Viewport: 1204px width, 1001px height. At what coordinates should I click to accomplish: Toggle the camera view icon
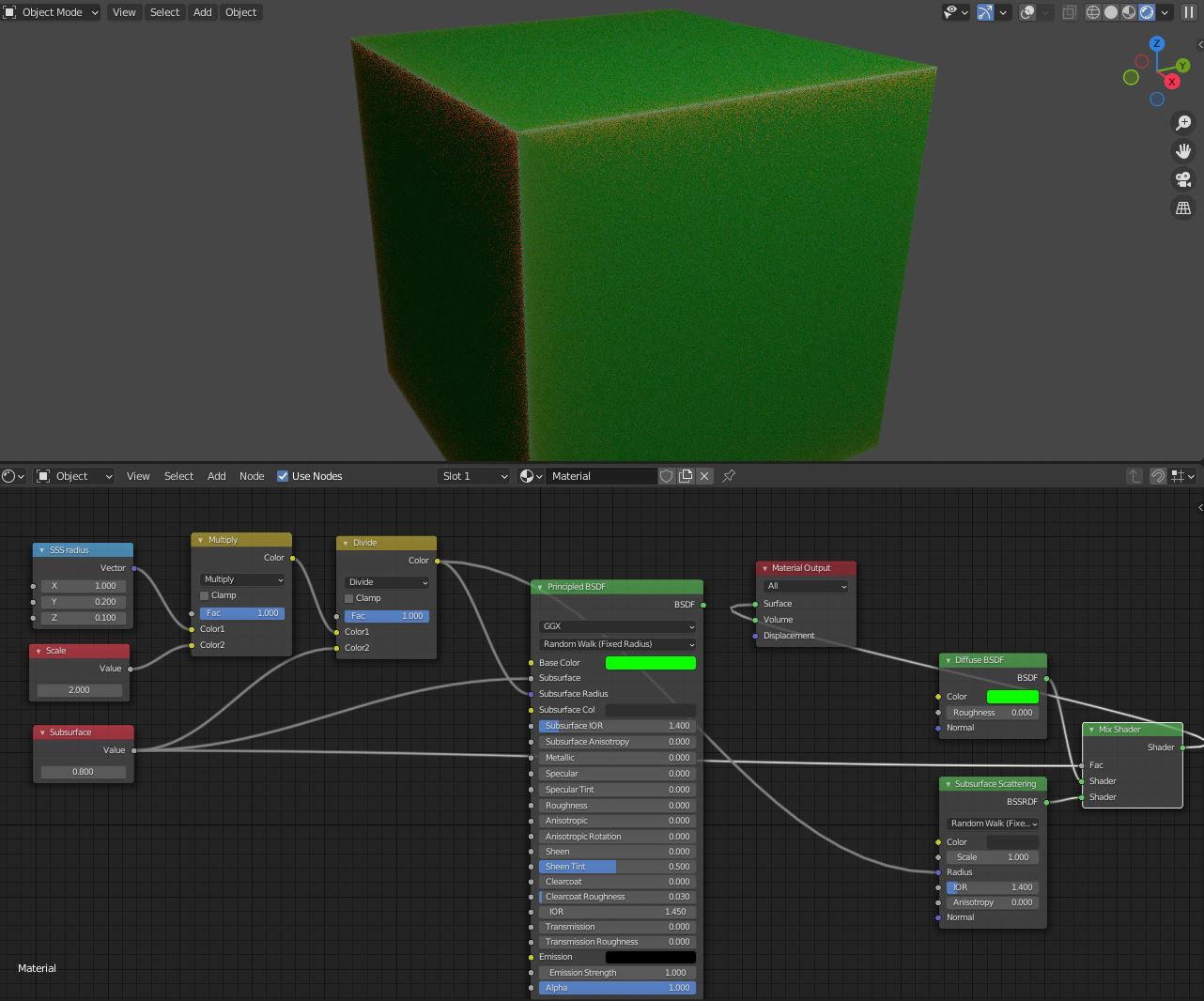(x=1183, y=179)
